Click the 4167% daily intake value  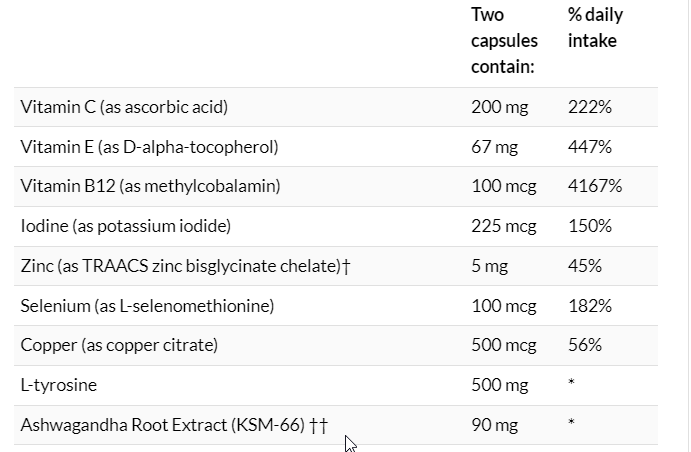coord(594,186)
